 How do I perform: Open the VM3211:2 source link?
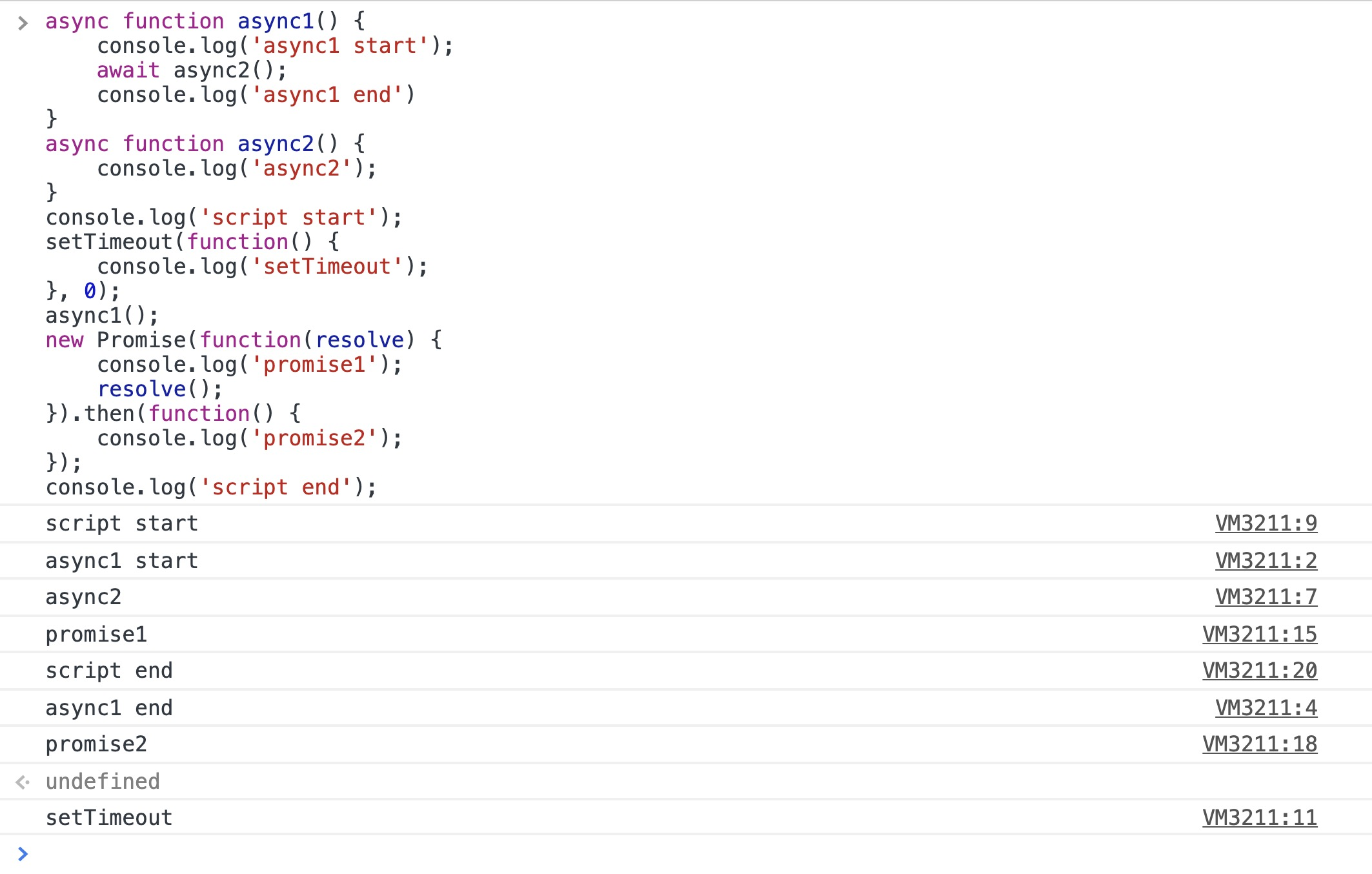point(1266,561)
